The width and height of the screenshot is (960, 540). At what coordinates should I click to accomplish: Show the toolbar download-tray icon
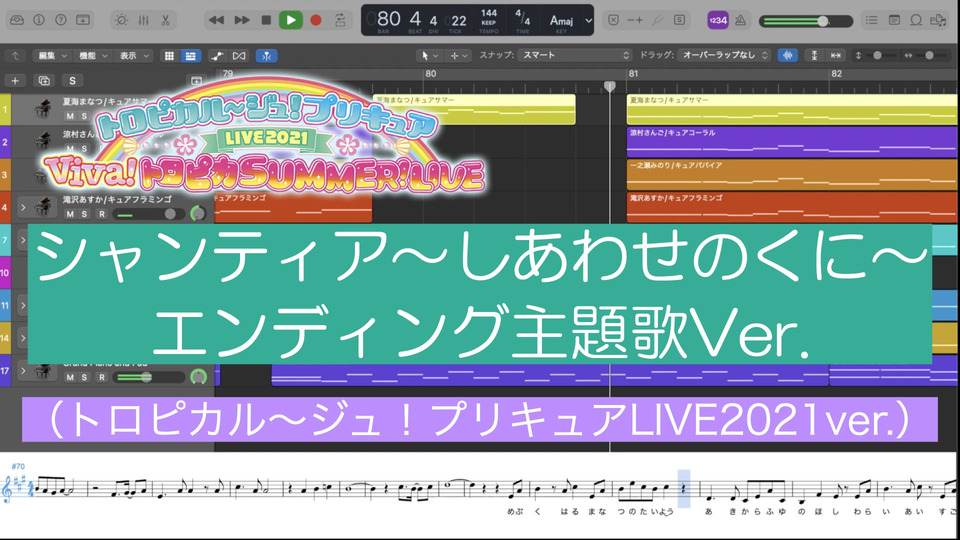click(x=83, y=20)
